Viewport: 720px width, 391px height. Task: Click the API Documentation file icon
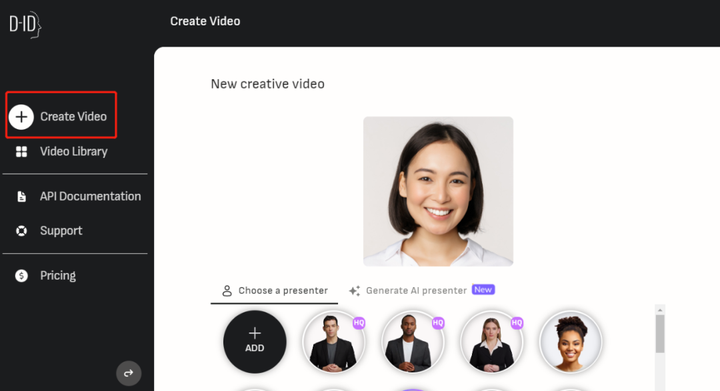[21, 196]
